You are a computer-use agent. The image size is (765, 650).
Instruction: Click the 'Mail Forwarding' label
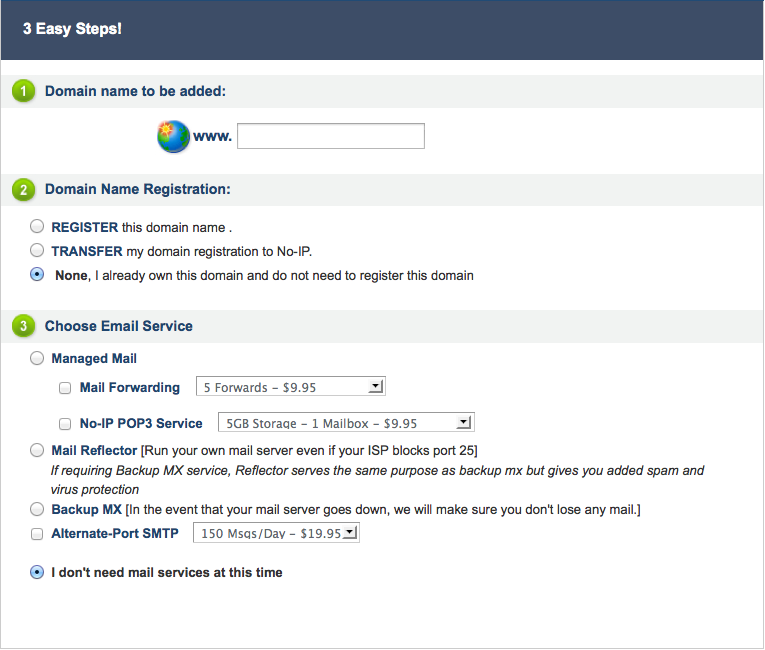pyautogui.click(x=130, y=387)
